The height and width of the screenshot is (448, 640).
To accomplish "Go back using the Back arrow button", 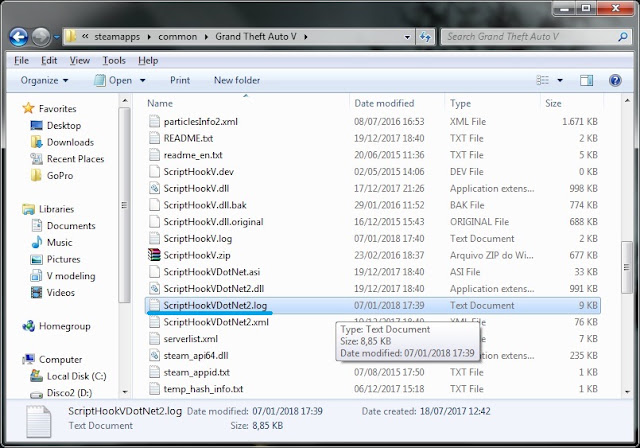I will coord(19,37).
